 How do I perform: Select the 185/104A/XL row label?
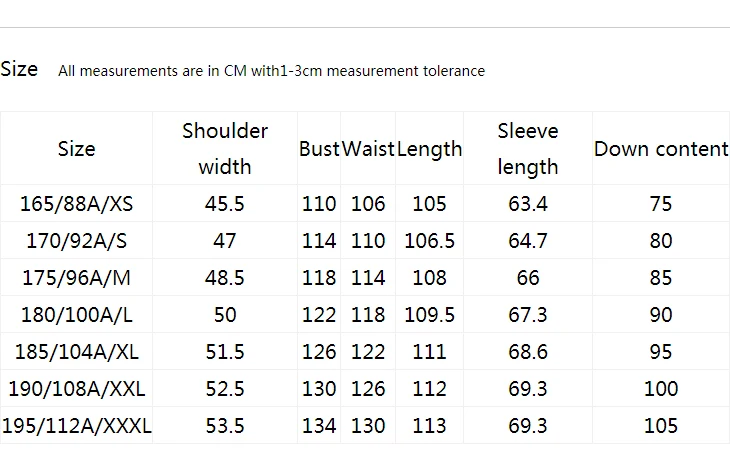76,352
